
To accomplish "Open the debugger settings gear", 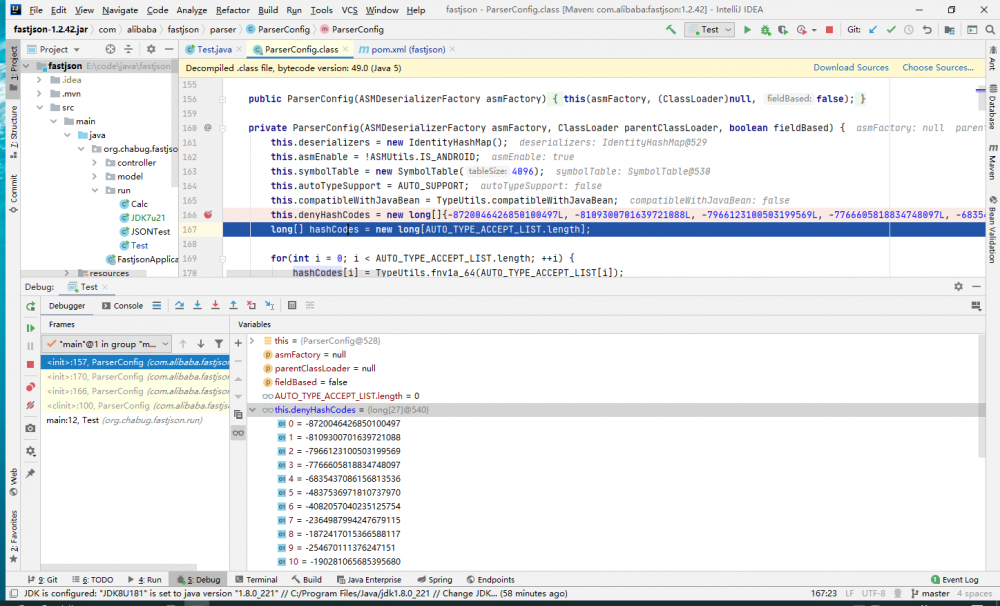I will pos(957,287).
